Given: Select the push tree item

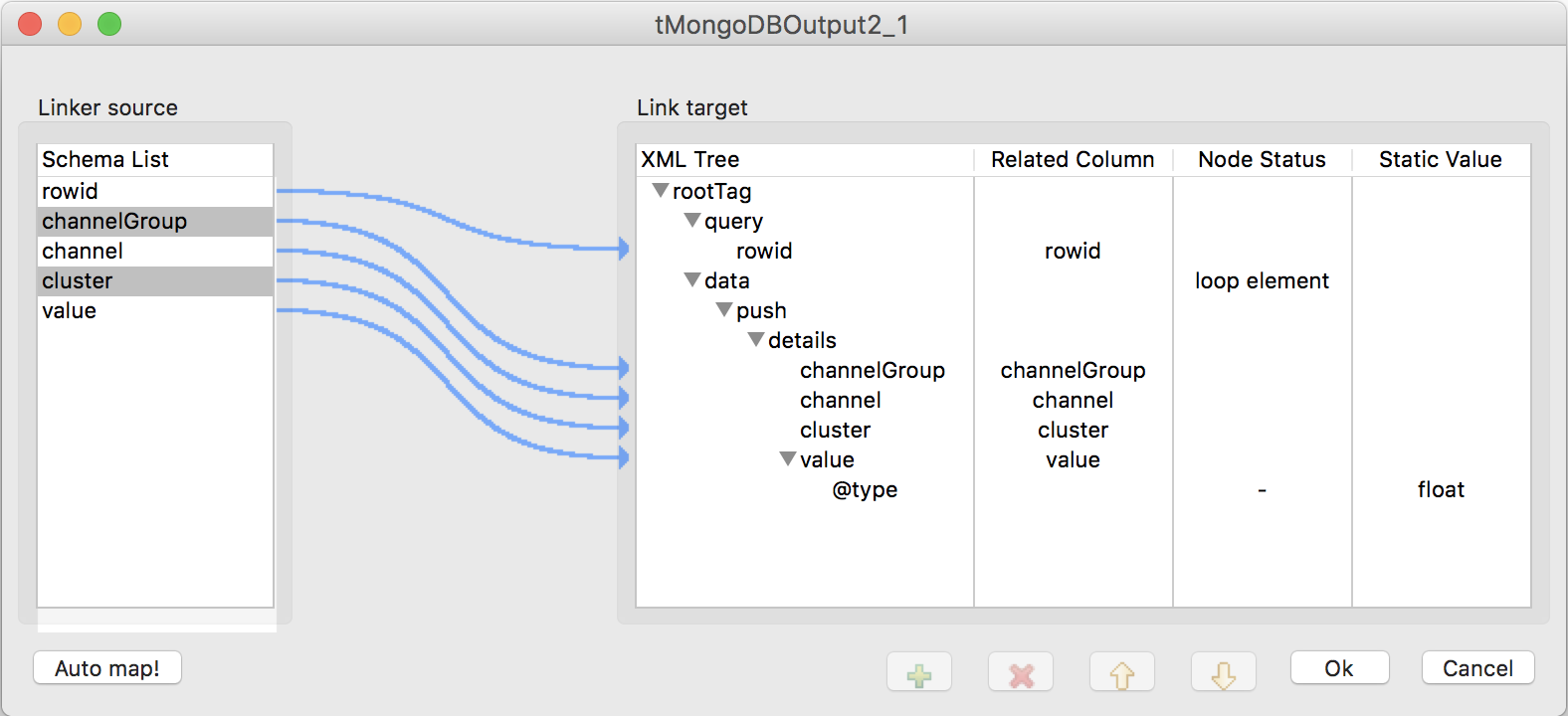Looking at the screenshot, I should (761, 310).
